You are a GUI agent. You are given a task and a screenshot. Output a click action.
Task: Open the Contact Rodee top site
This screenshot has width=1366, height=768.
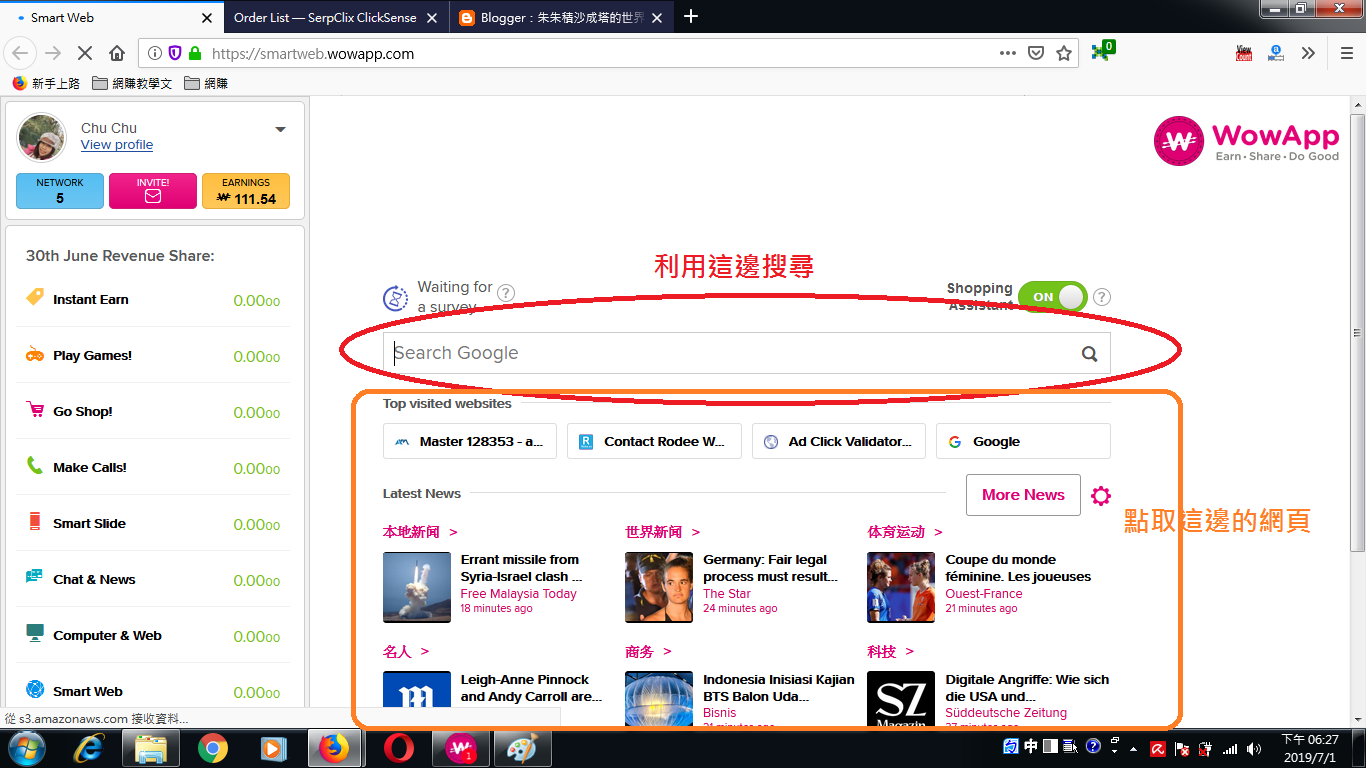(x=654, y=441)
